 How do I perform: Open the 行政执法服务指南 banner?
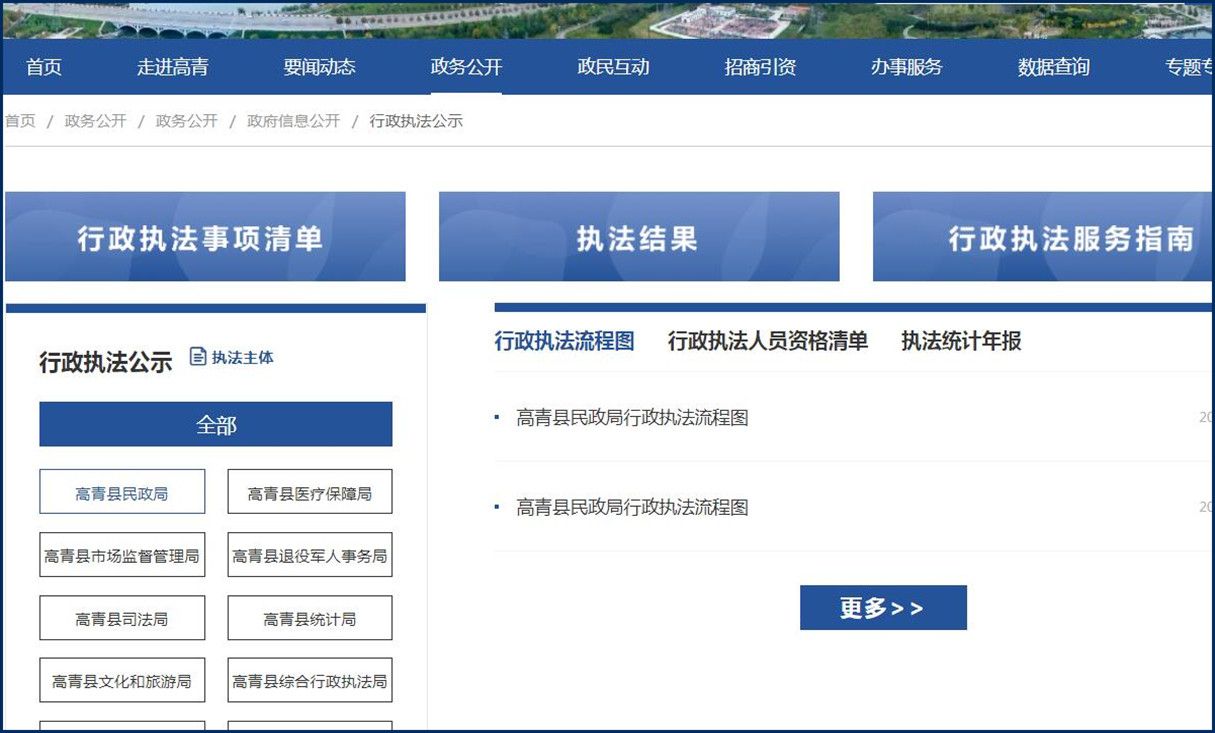click(x=1042, y=237)
